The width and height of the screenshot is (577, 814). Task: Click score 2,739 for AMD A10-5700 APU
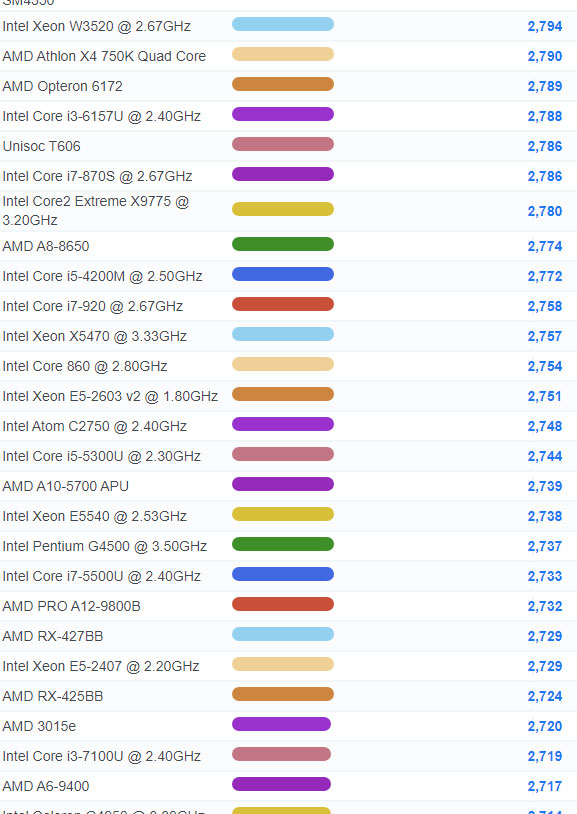click(x=545, y=487)
